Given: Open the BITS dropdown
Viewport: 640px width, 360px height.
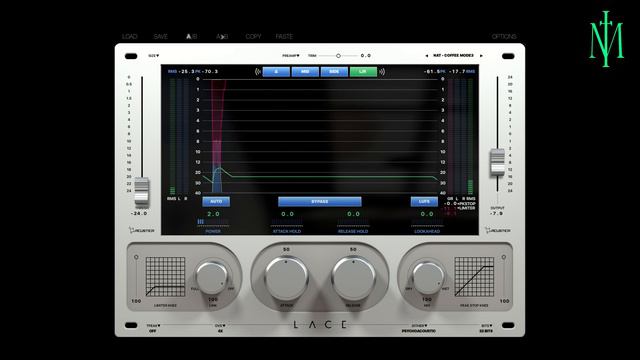Looking at the screenshot, I should coord(486,328).
